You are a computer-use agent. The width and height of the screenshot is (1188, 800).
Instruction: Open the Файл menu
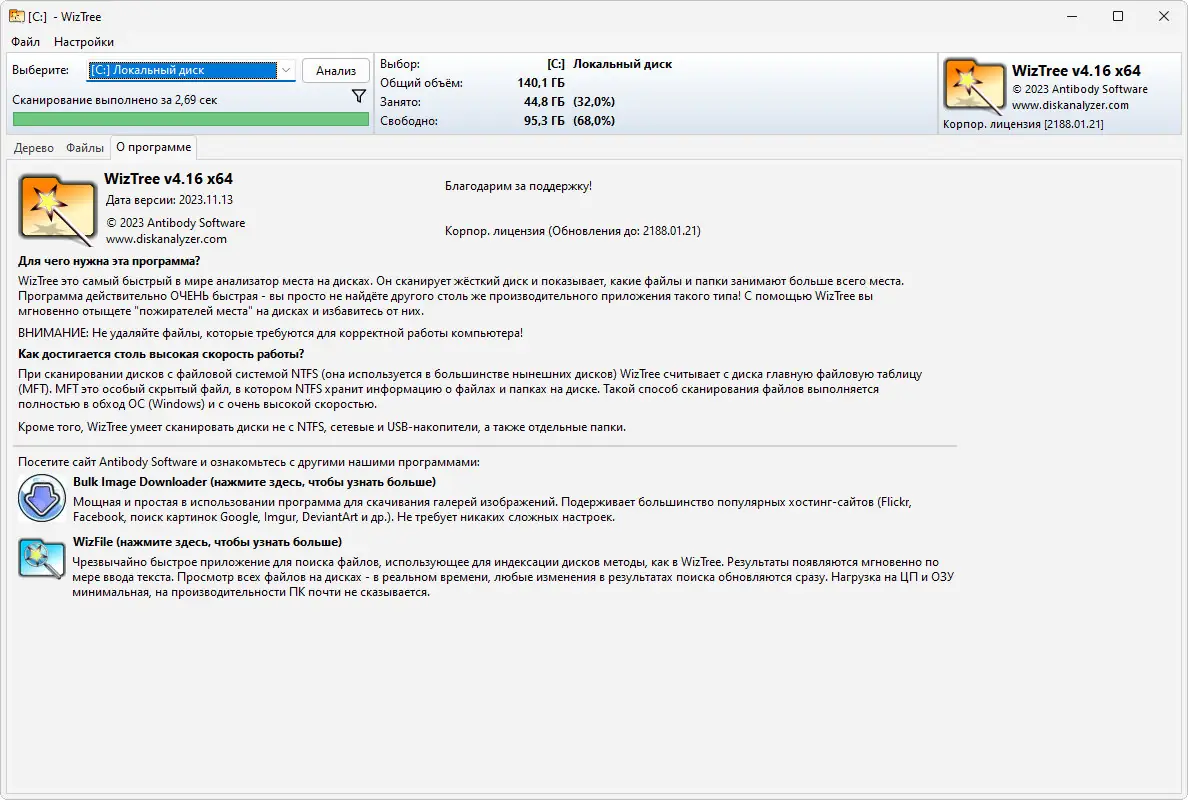coord(26,42)
